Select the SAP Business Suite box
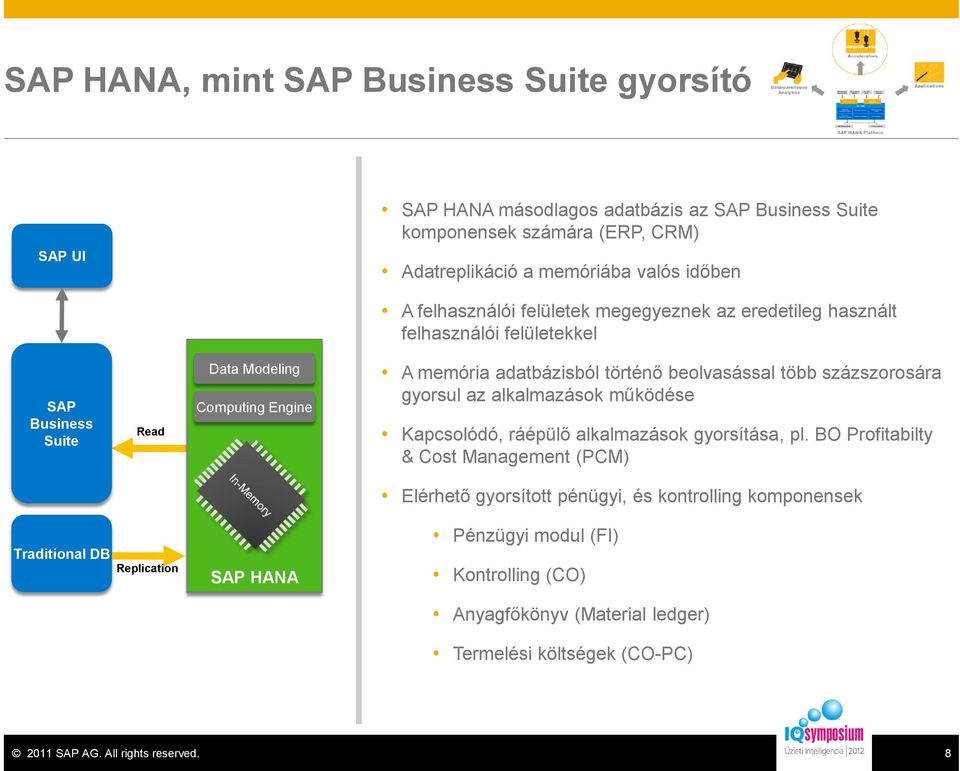The height and width of the screenshot is (771, 960). [x=61, y=423]
